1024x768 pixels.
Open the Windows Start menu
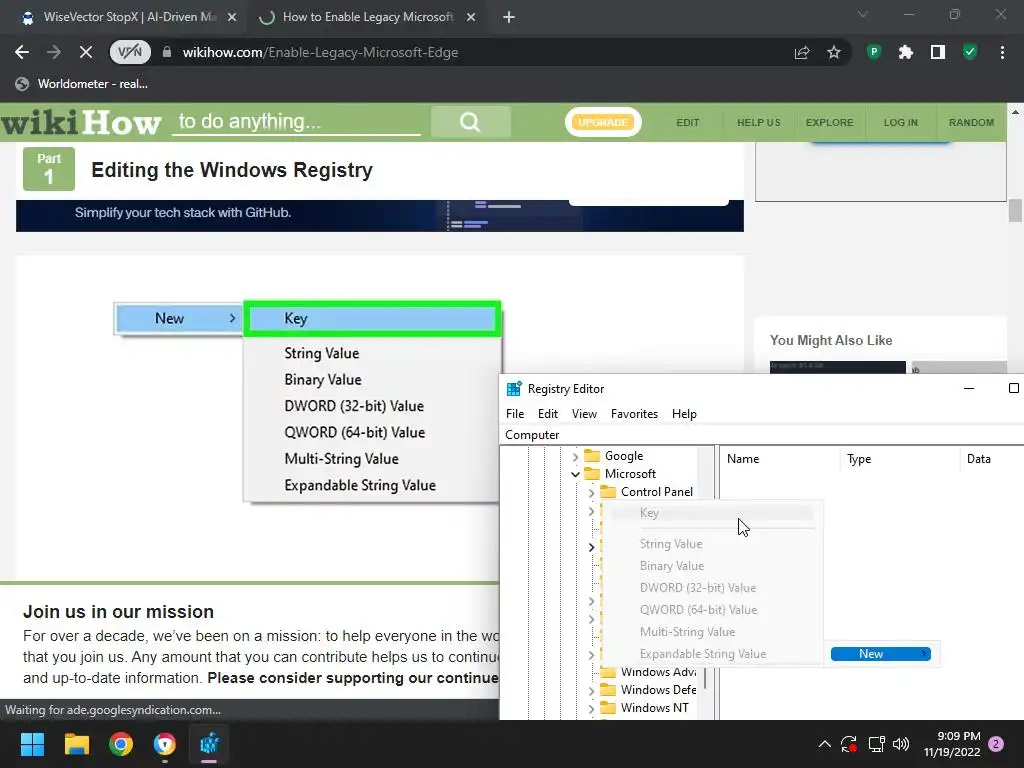pyautogui.click(x=32, y=744)
